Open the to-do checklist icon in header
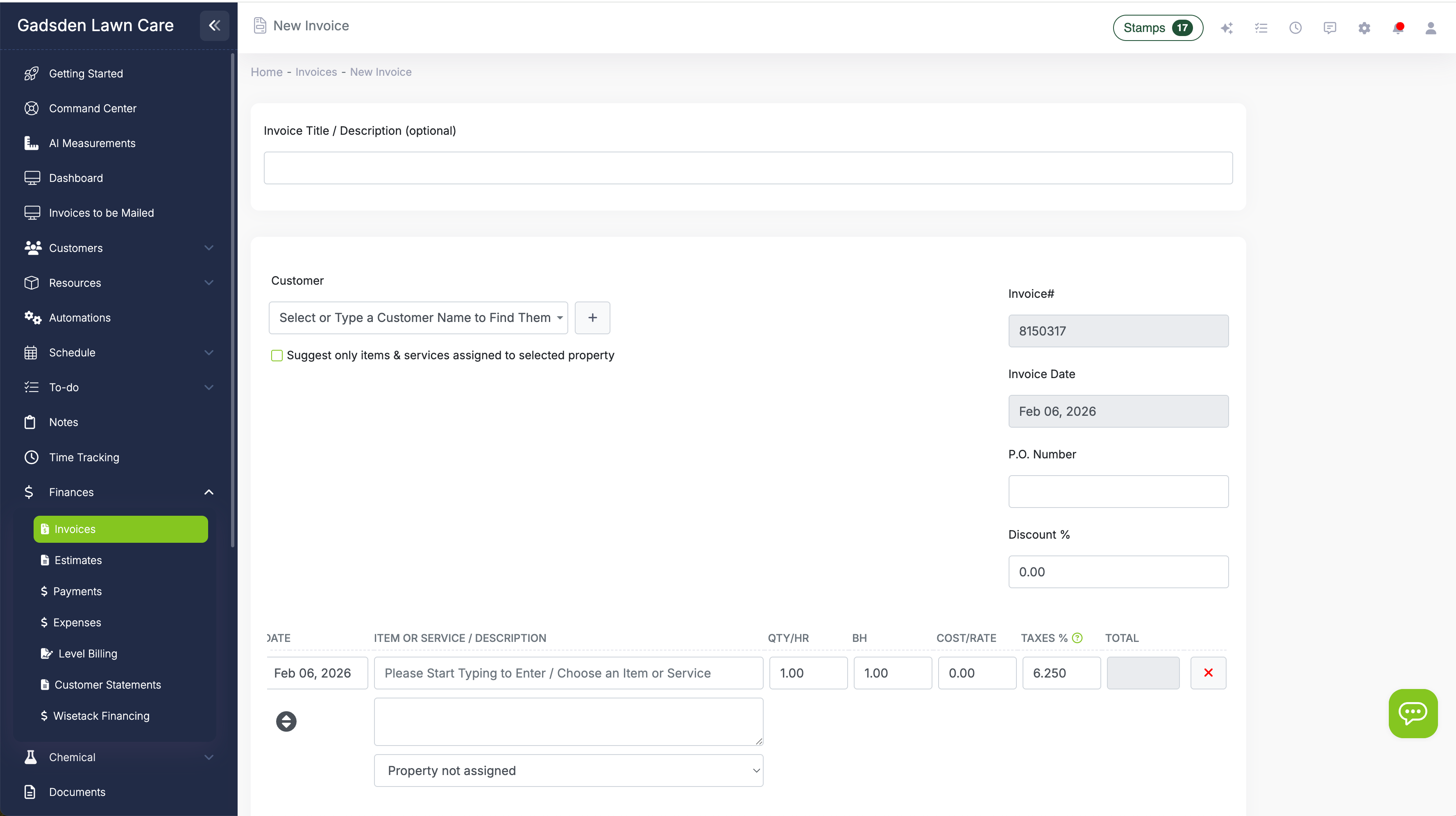1456x816 pixels. coord(1261,27)
